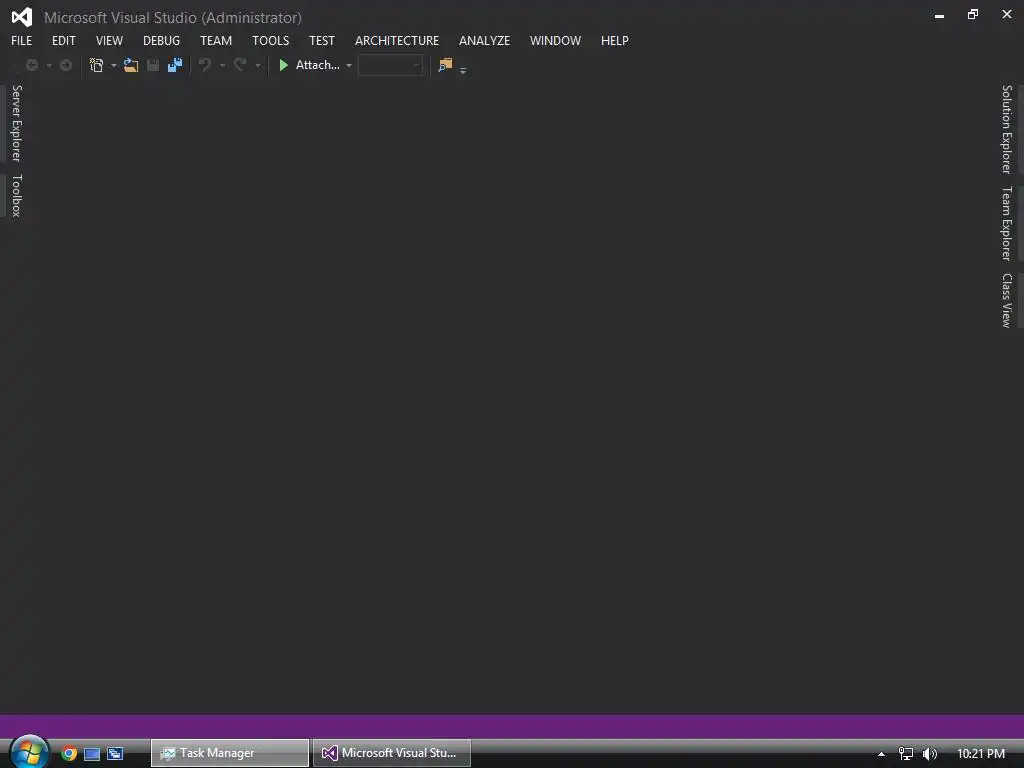Launch Google Chrome from quick launch
This screenshot has width=1024, height=768.
69,754
